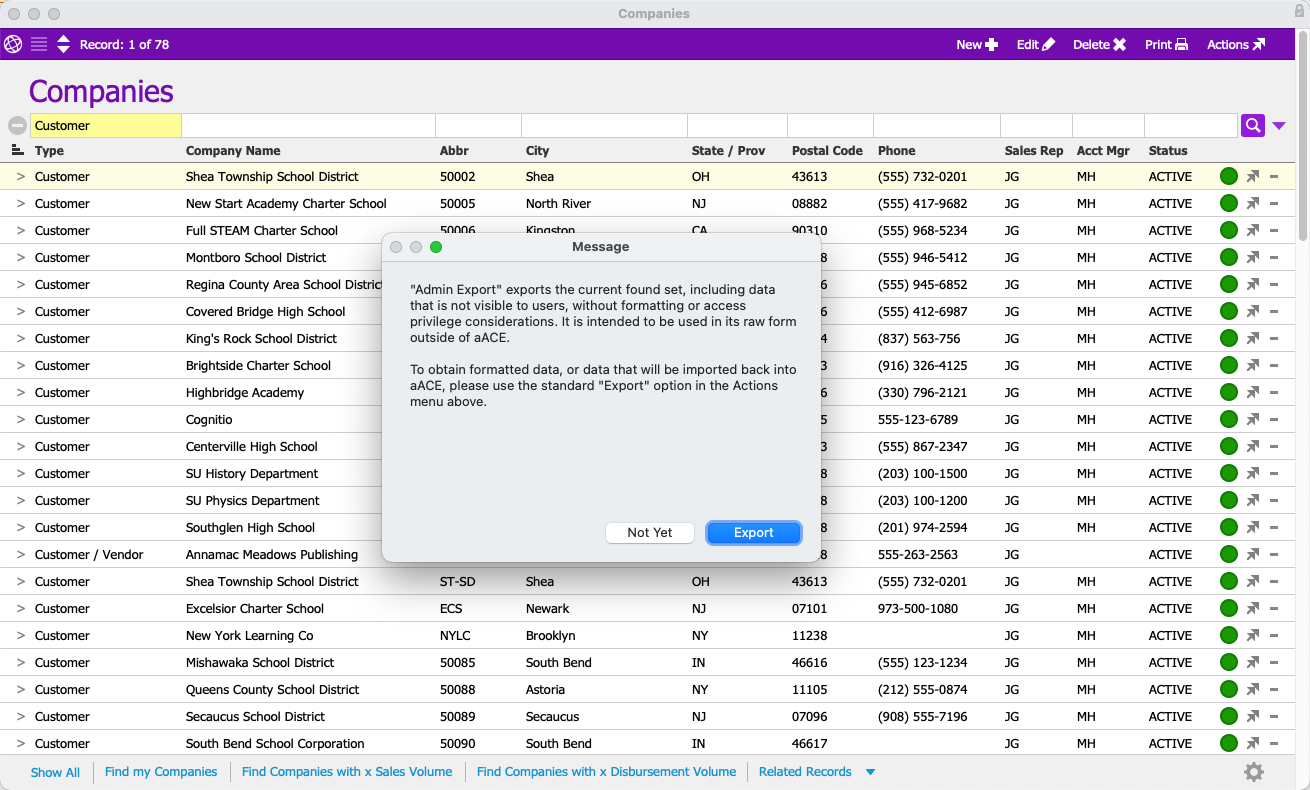1310x790 pixels.
Task: Expand the King's Rock School District row
Action: click(20, 338)
